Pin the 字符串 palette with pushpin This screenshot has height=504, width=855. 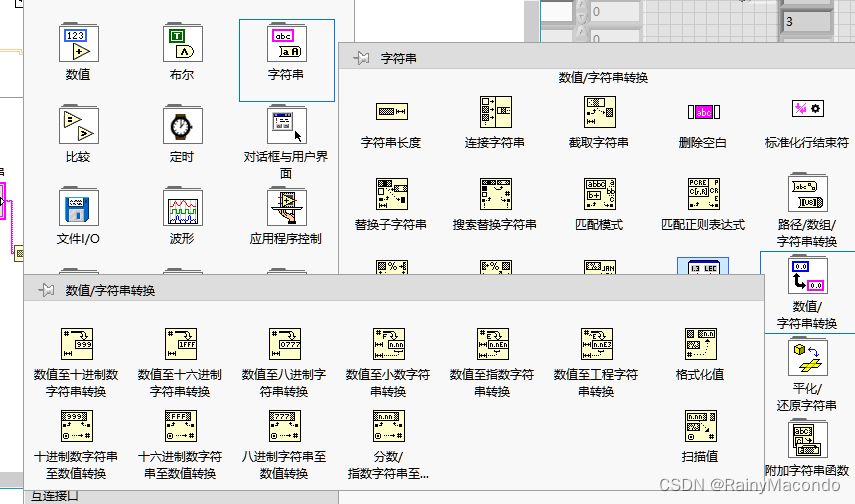361,58
